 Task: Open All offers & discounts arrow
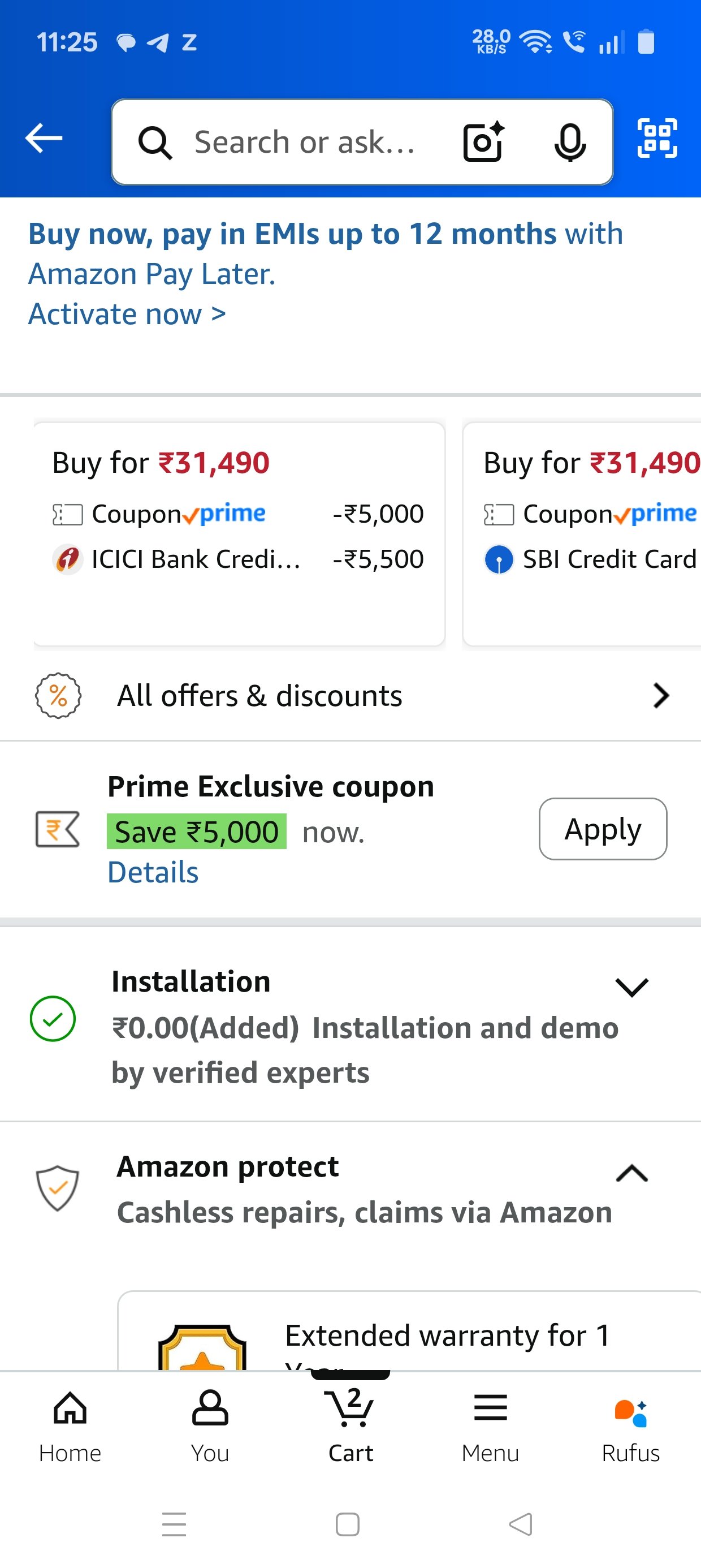click(x=661, y=696)
